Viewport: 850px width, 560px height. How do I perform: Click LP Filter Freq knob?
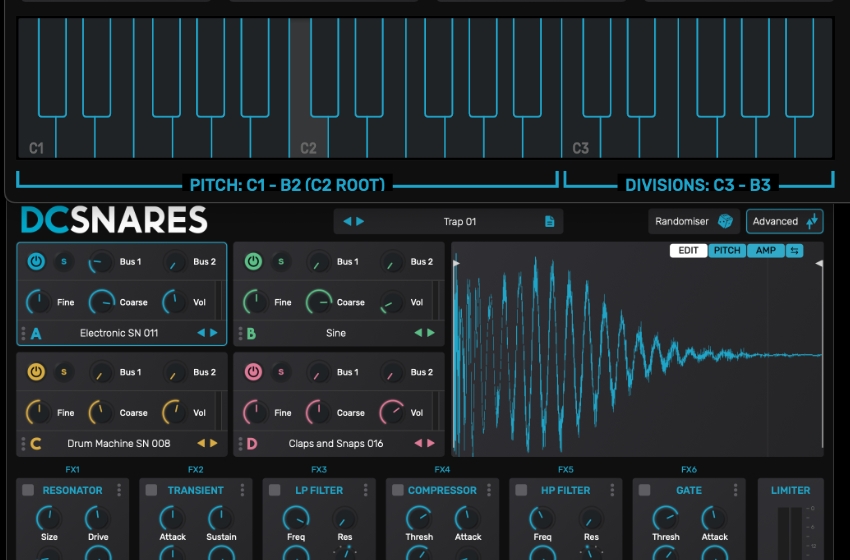pyautogui.click(x=295, y=518)
